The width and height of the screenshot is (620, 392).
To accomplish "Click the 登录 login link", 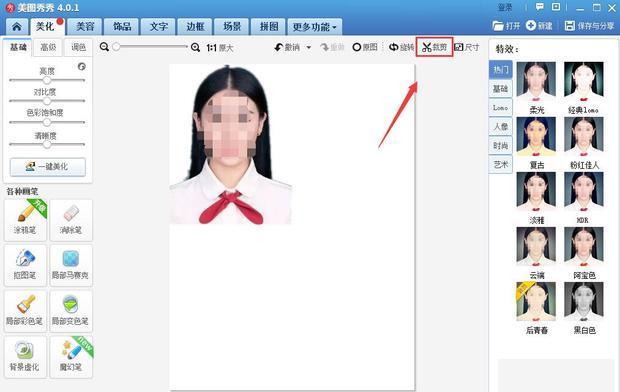I will [505, 7].
